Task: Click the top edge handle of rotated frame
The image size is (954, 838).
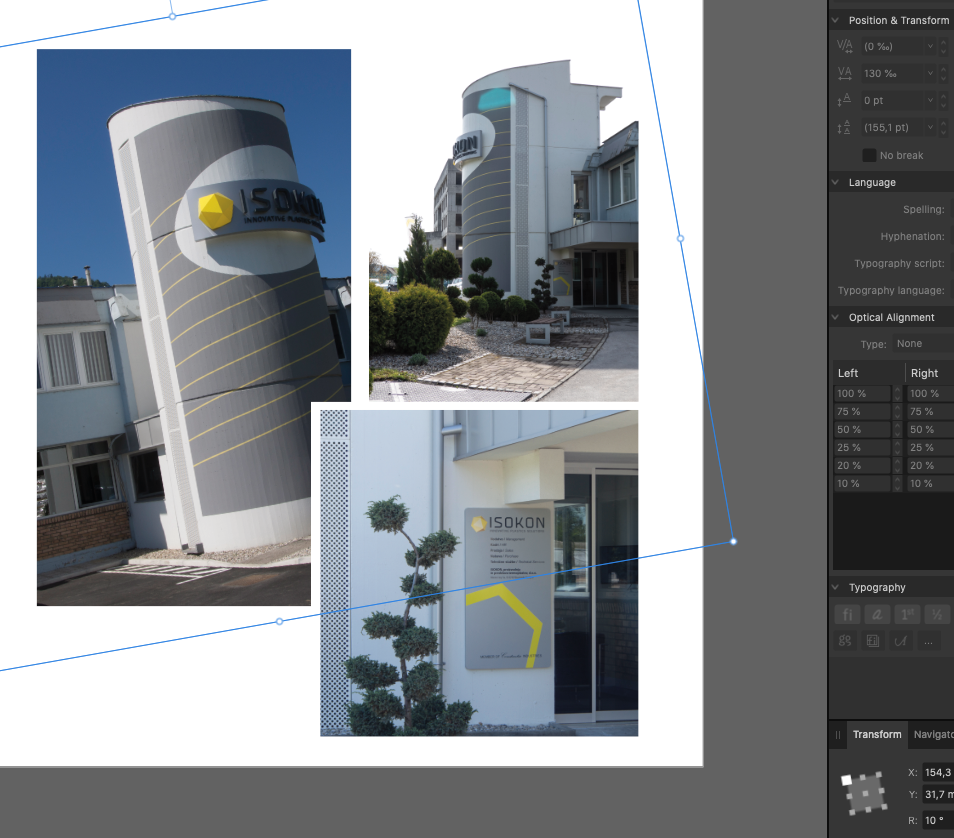Action: (x=173, y=16)
